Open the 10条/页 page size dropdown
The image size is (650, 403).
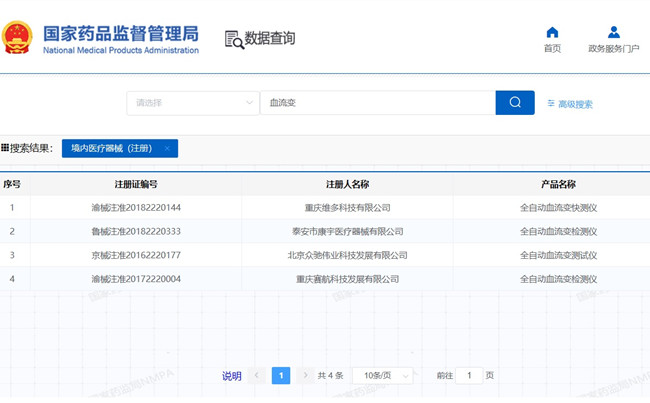(383, 376)
